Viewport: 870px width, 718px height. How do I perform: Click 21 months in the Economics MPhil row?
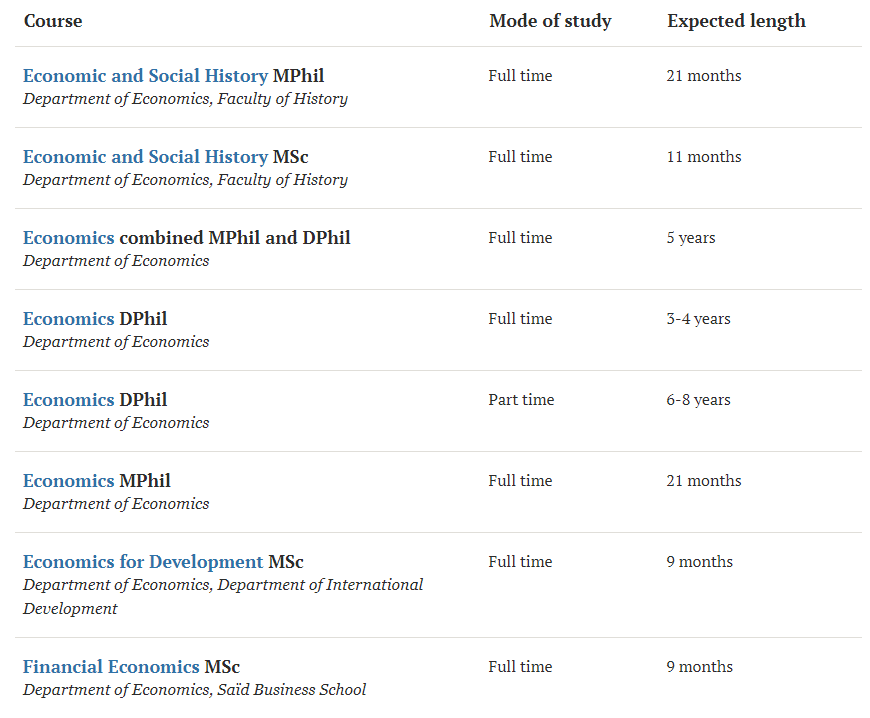pyautogui.click(x=704, y=481)
